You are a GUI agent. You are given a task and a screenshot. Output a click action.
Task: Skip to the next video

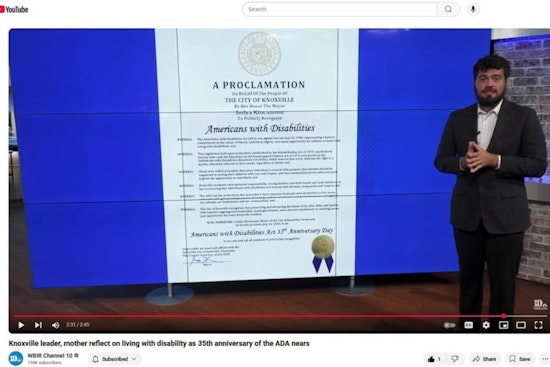(38, 325)
